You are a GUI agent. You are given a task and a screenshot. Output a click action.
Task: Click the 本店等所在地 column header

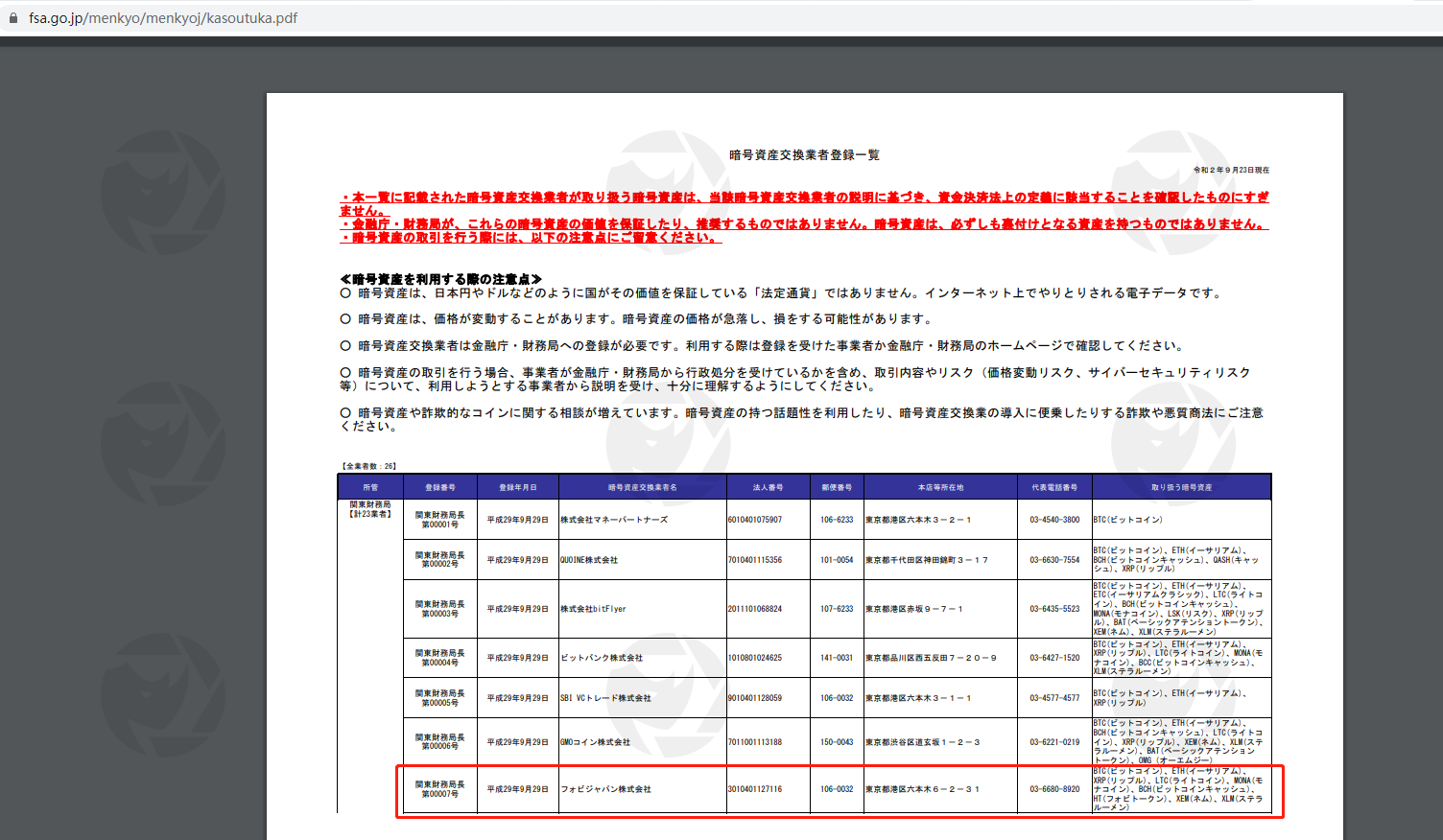[940, 487]
